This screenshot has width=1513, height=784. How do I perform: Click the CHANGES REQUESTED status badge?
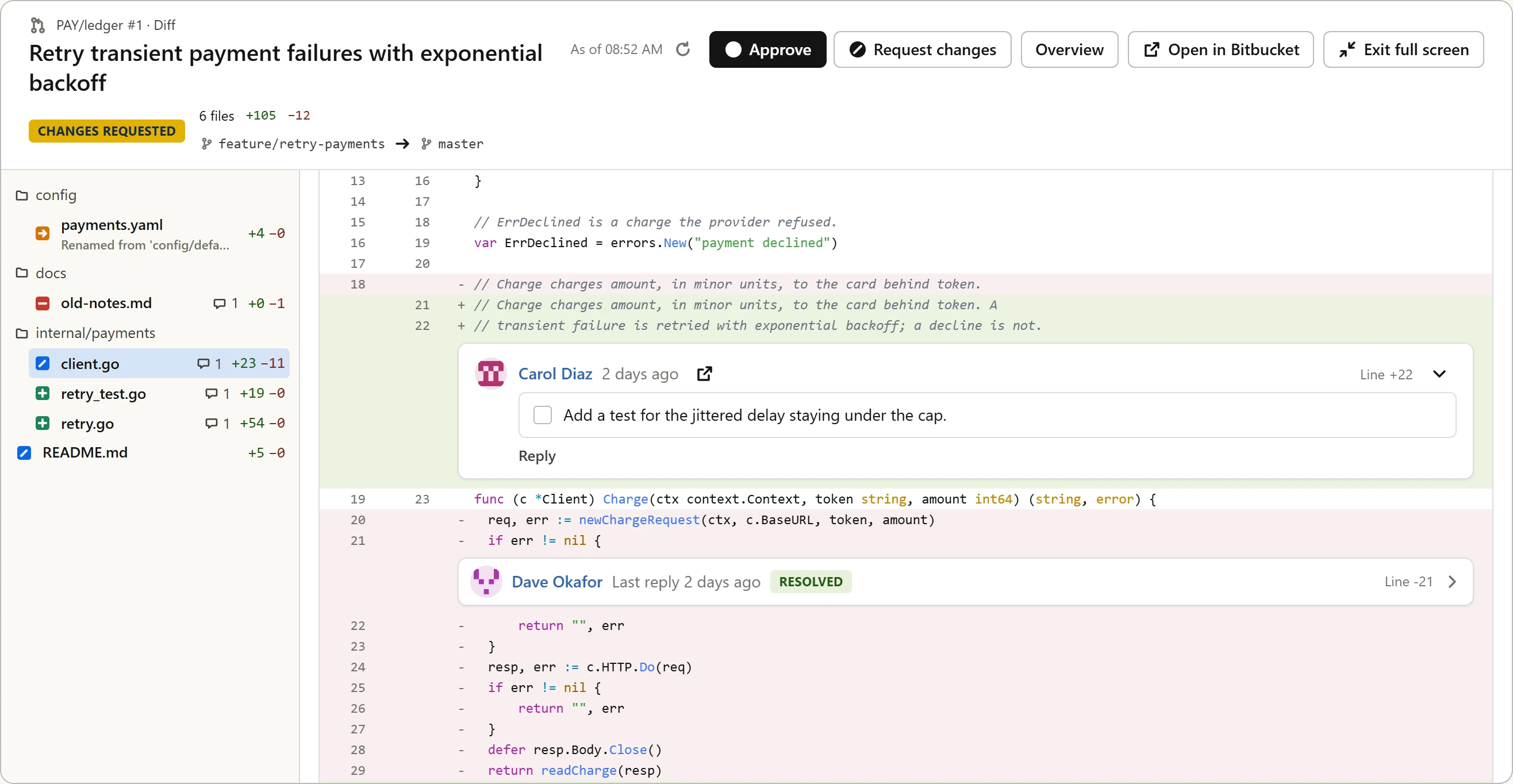(x=106, y=131)
